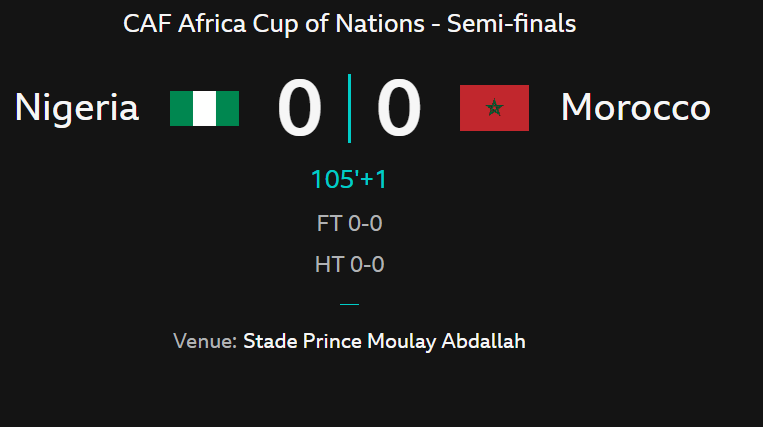This screenshot has width=763, height=427.
Task: Select the Nigeria team name
Action: point(77,108)
